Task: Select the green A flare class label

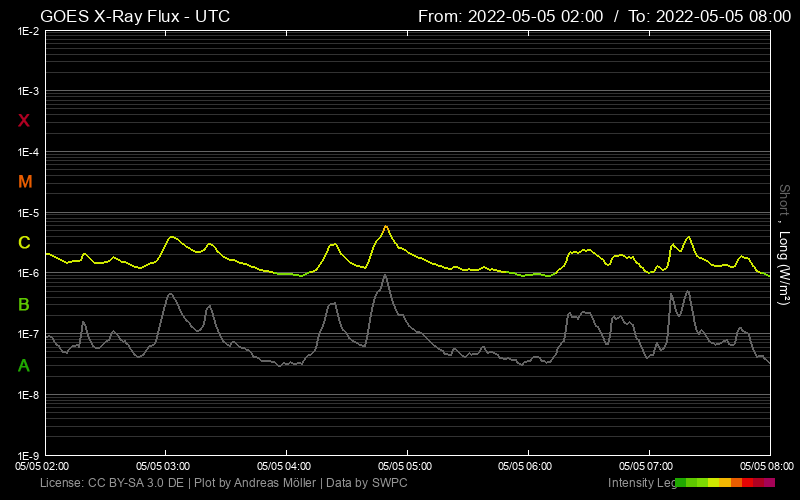Action: click(23, 365)
